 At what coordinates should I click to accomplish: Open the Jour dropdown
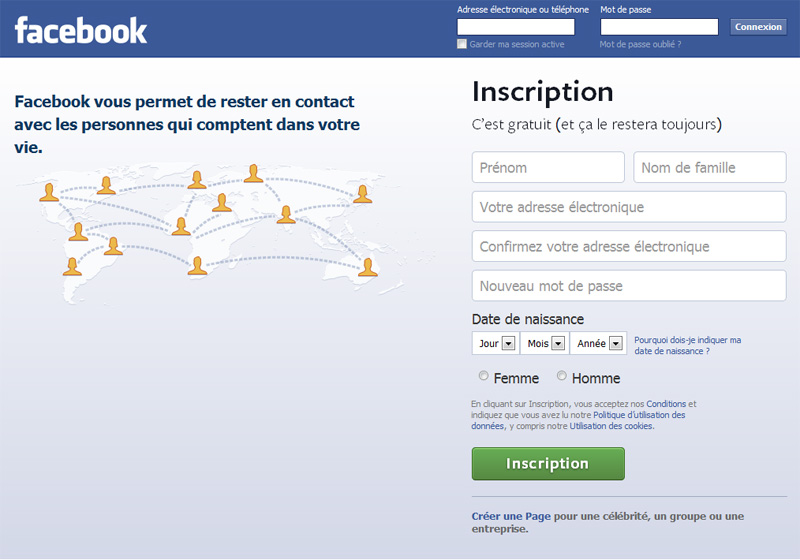(x=495, y=343)
